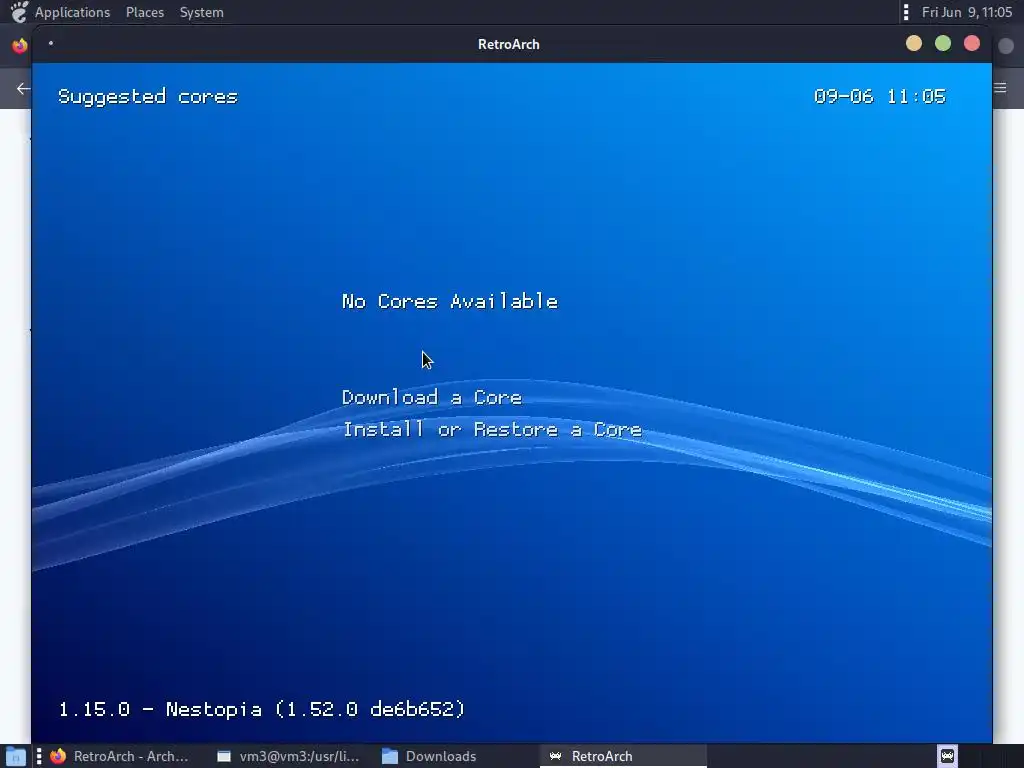
Task: Maximize RetroArch with the green button
Action: (x=943, y=44)
